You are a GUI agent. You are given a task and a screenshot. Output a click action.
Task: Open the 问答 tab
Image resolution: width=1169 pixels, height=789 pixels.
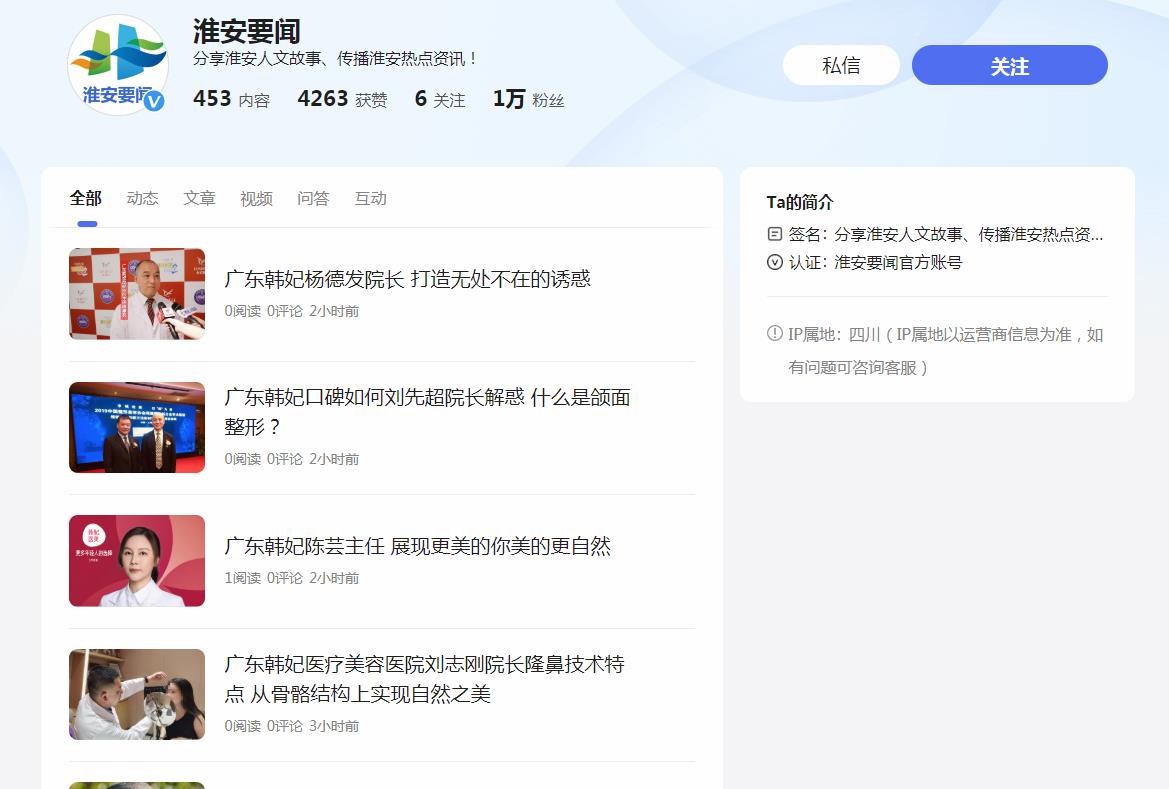[313, 198]
